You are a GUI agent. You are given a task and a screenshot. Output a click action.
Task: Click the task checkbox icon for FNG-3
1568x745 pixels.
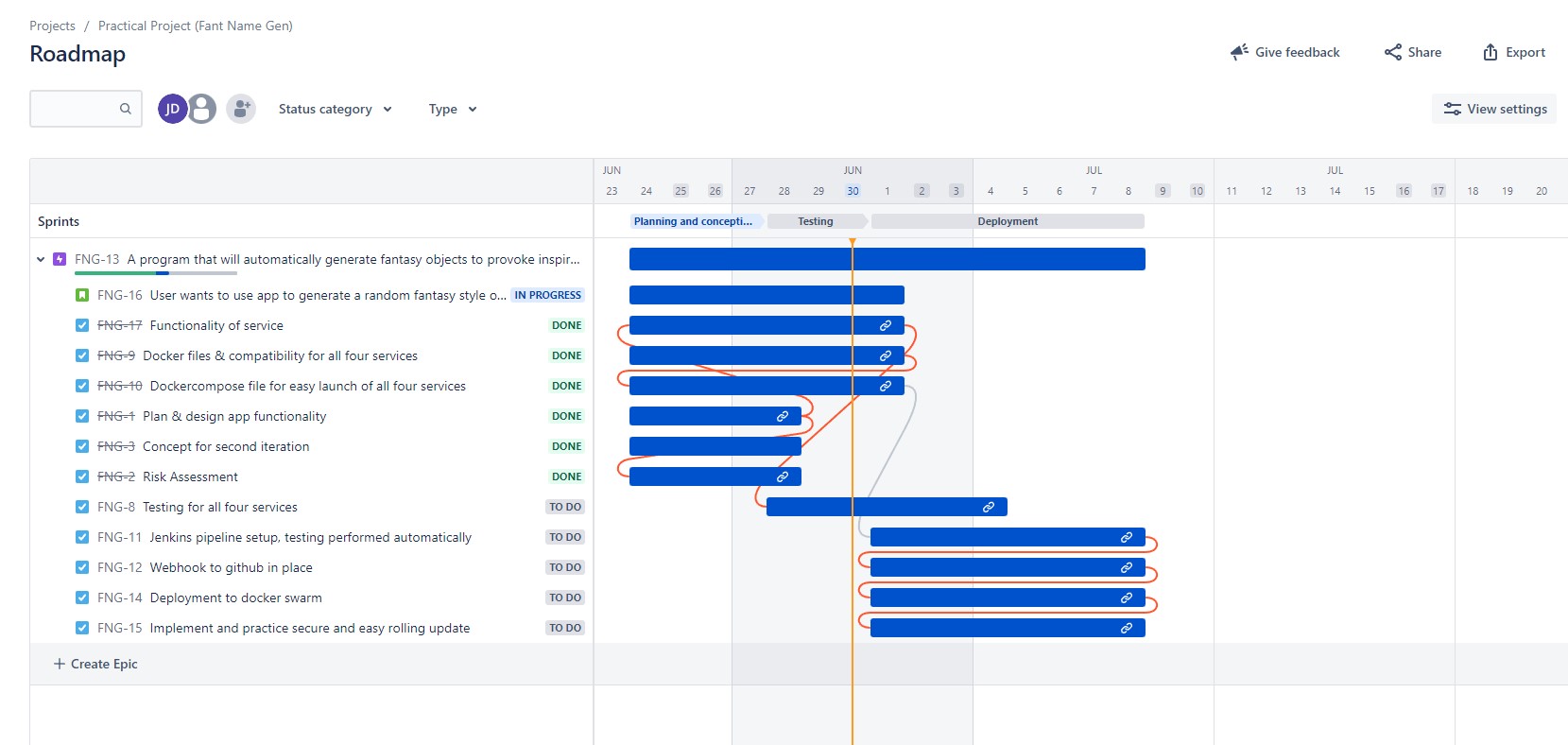click(82, 446)
